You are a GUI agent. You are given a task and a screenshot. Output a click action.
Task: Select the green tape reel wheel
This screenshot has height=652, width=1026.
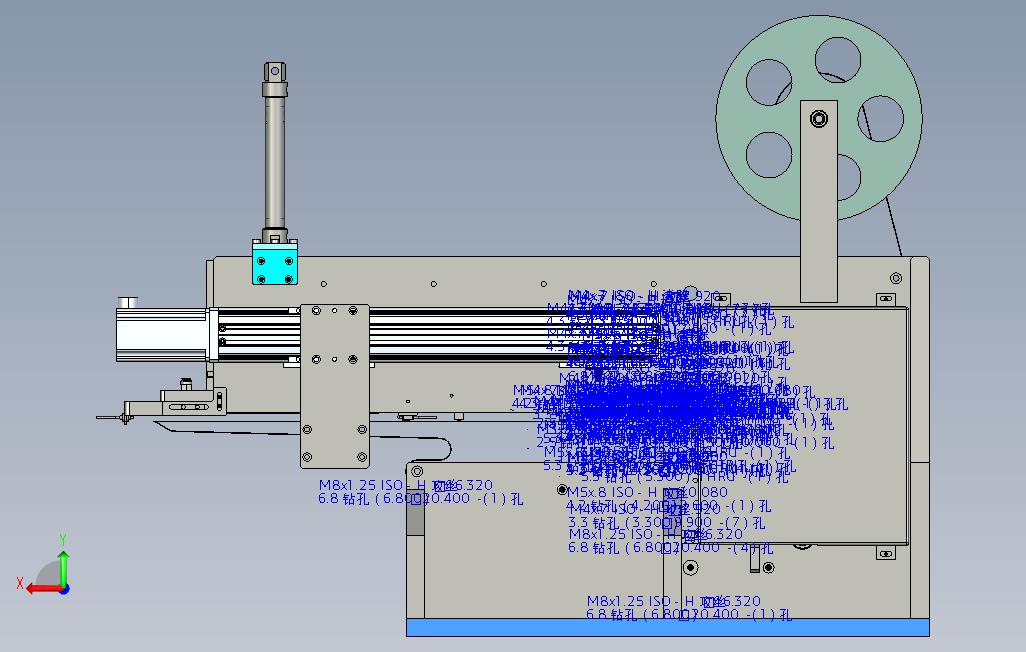click(x=819, y=118)
